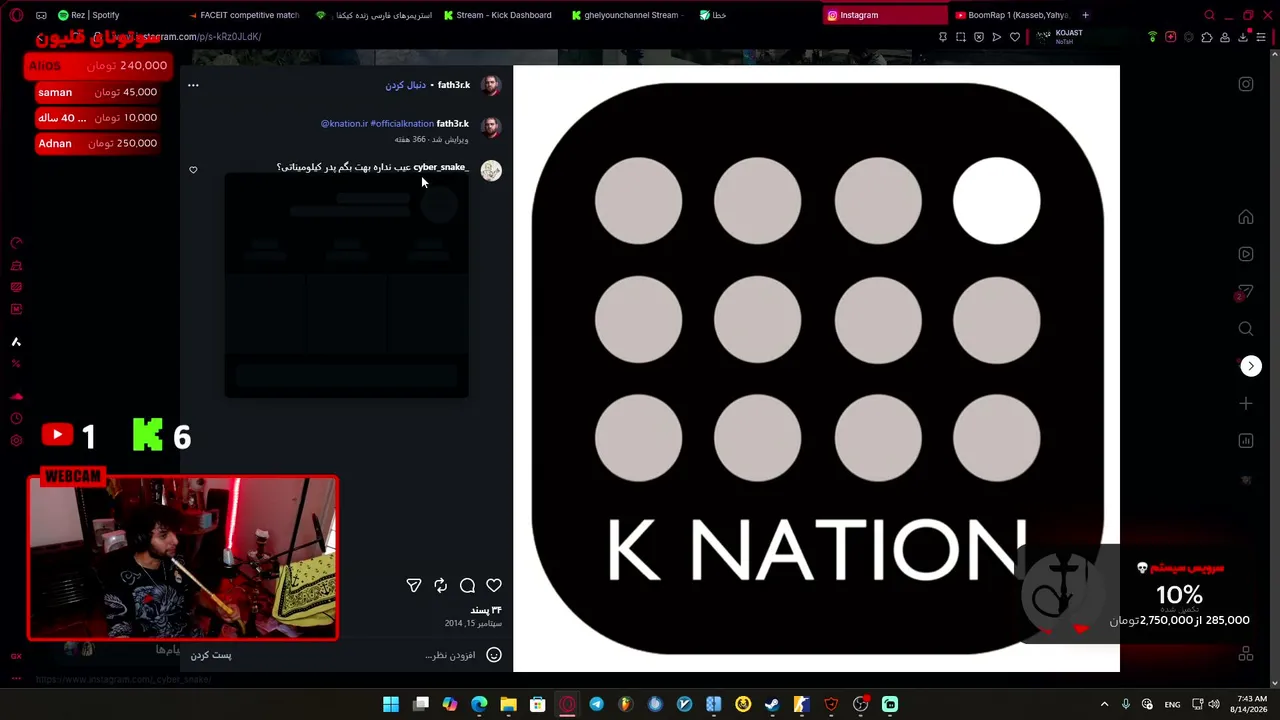Switch the ENG input language indicator
Viewport: 1280px width, 720px height.
coord(1172,704)
